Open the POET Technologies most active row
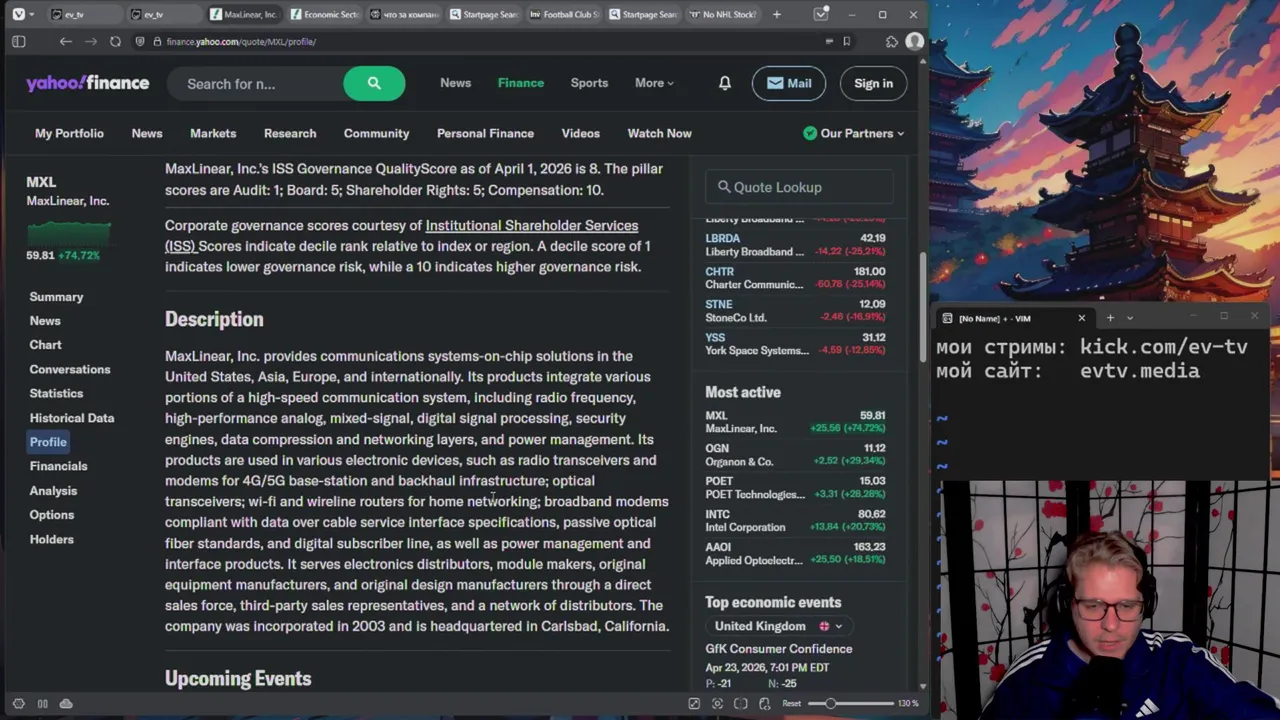 click(795, 487)
